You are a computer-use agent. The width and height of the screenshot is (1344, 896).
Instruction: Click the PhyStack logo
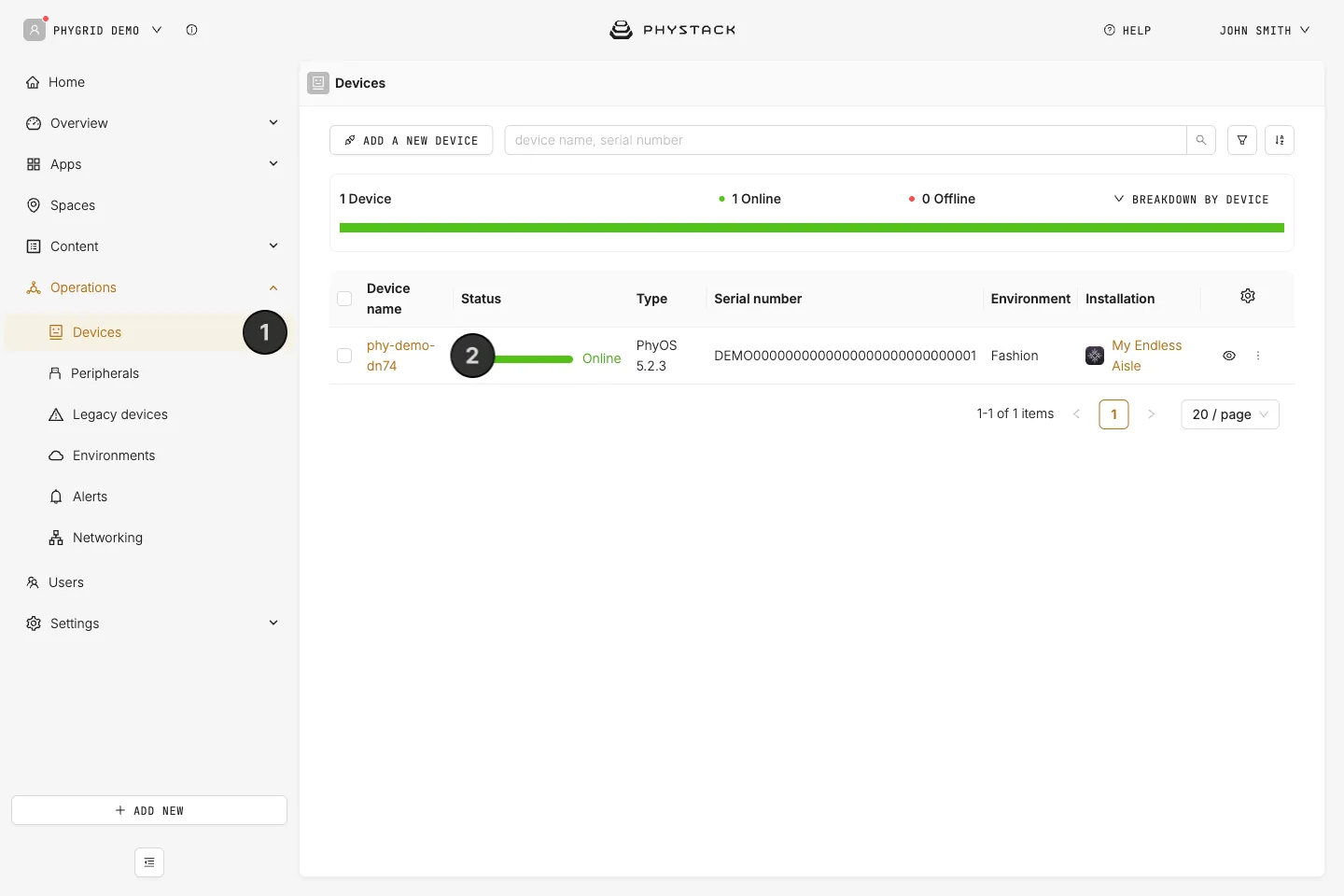672,30
